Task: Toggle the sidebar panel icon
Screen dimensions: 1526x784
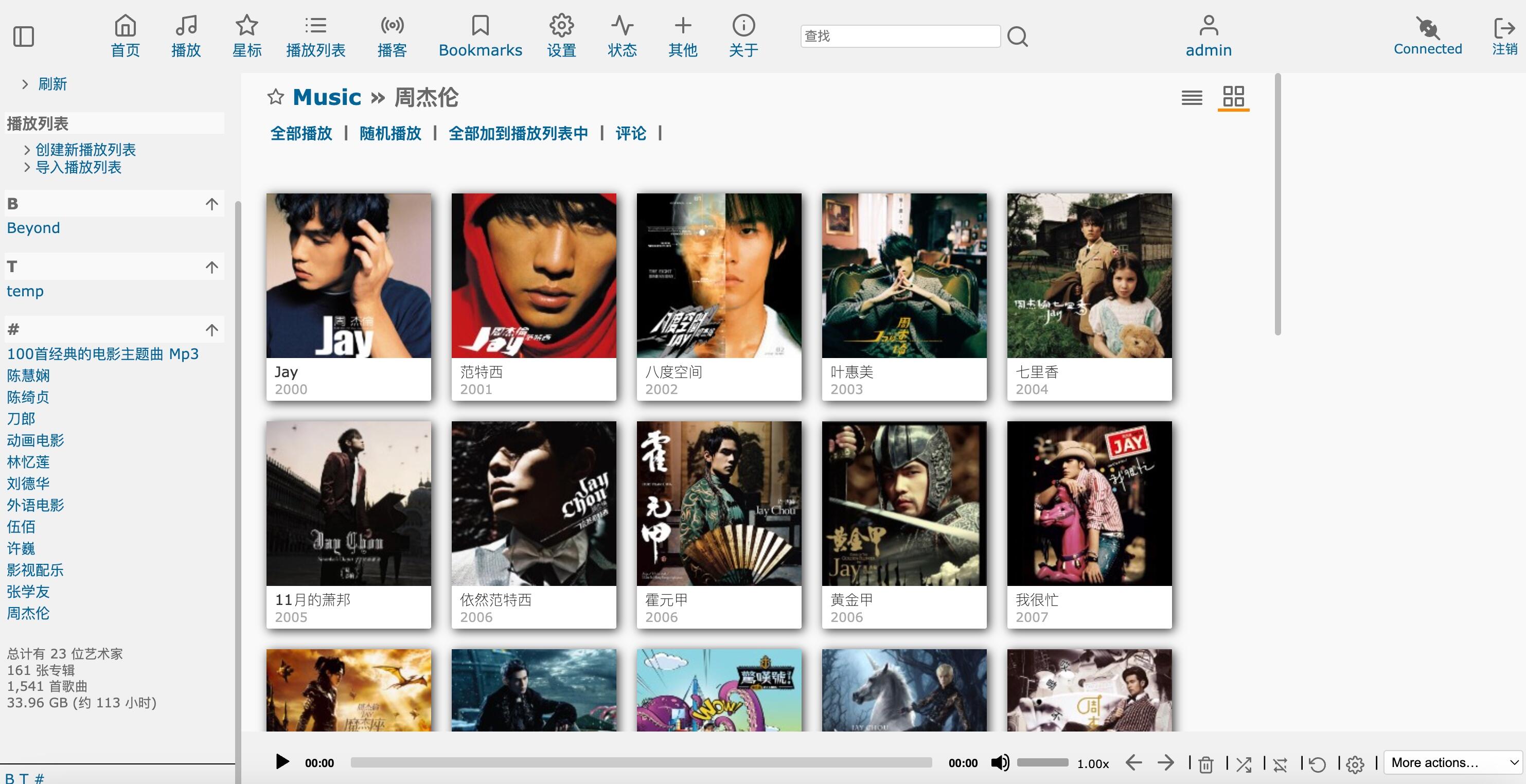Action: click(24, 36)
